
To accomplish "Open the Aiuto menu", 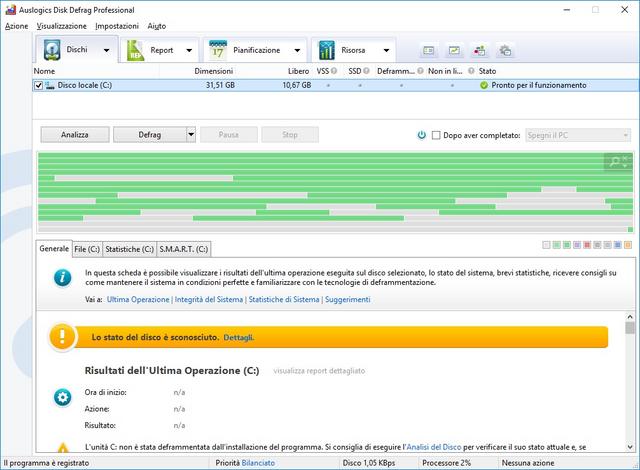I will click(157, 26).
